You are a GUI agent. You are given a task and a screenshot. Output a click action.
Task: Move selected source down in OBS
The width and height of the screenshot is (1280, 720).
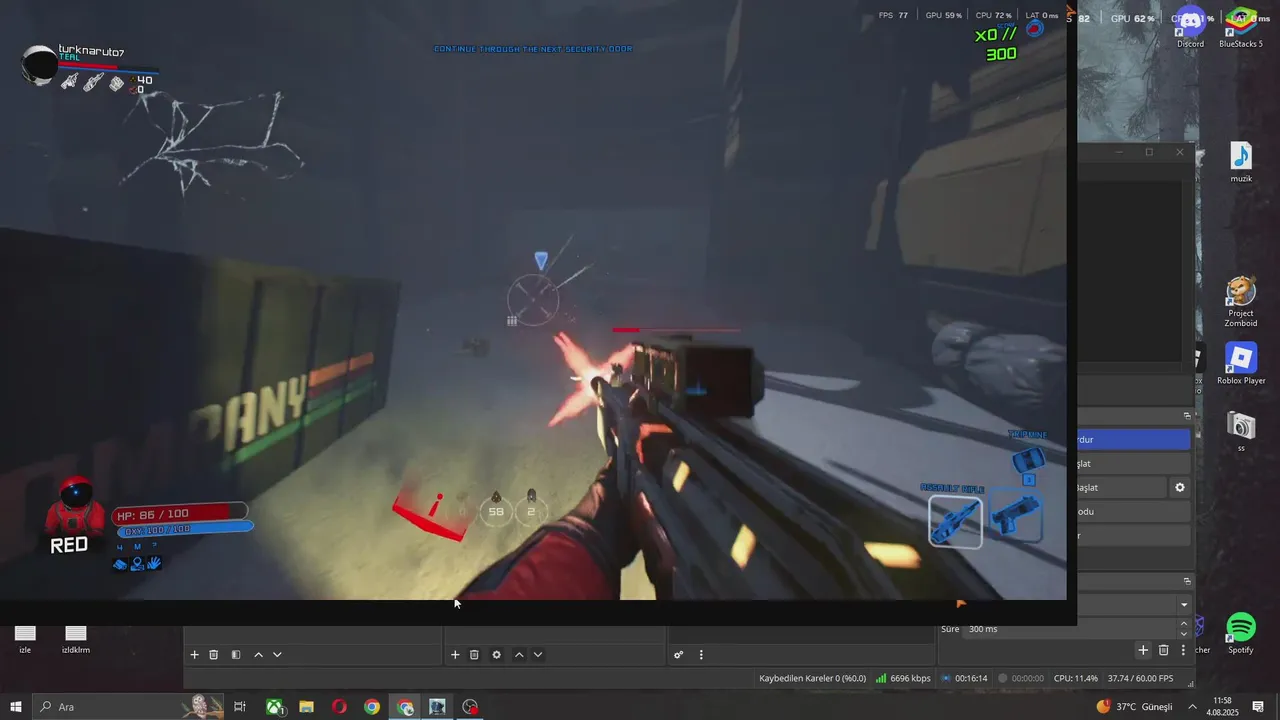click(537, 655)
